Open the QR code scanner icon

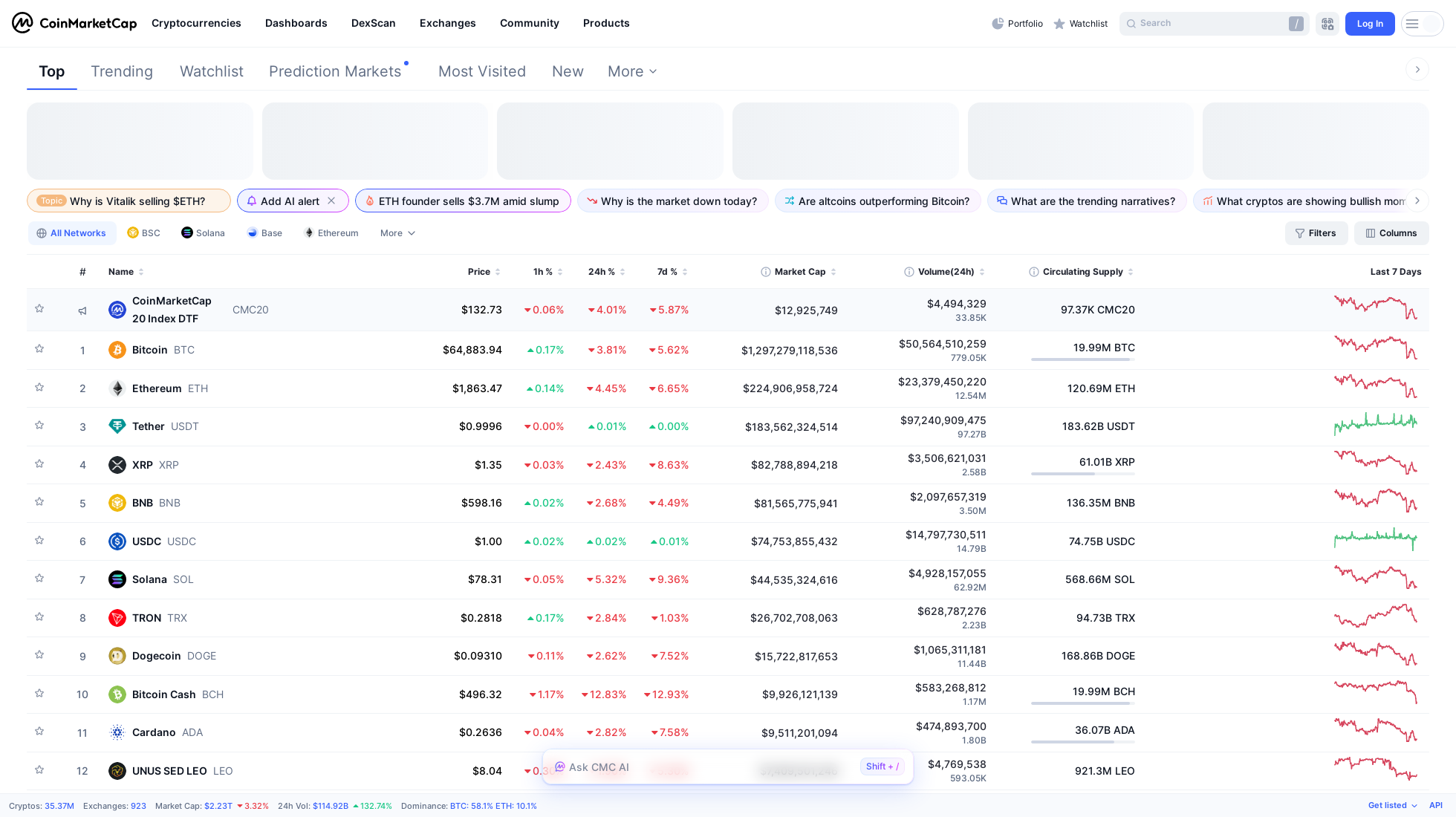pyautogui.click(x=1327, y=23)
